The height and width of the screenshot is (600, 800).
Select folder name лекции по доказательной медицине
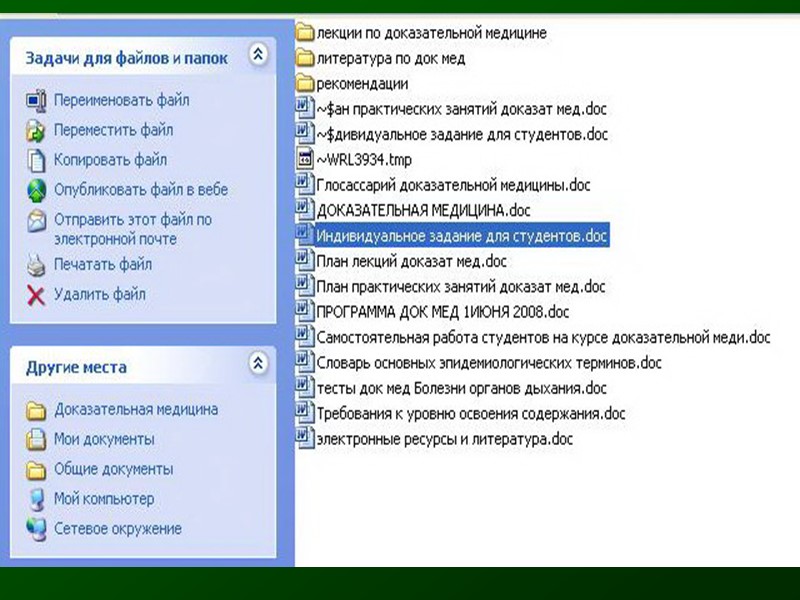(x=432, y=33)
